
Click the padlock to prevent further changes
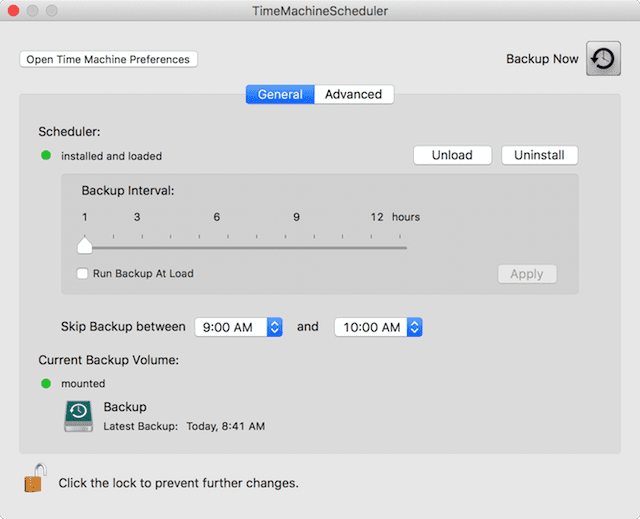click(35, 479)
